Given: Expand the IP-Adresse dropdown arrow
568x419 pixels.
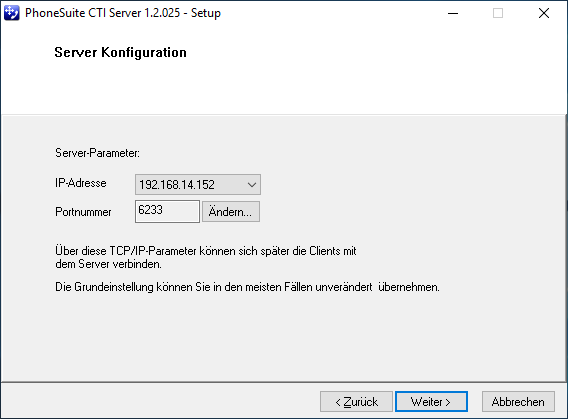Looking at the screenshot, I should [252, 185].
